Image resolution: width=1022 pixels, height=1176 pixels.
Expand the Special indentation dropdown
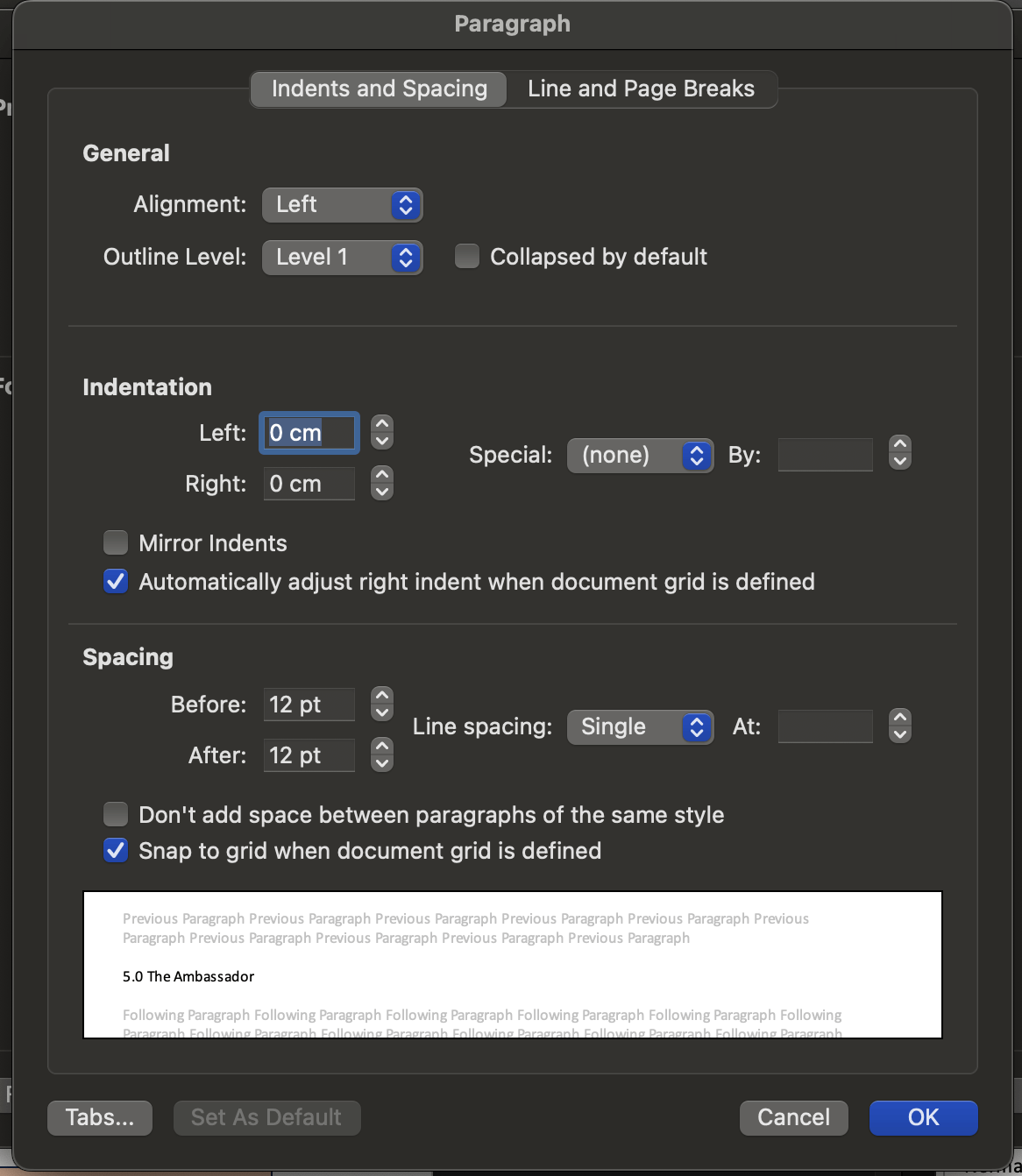point(641,456)
